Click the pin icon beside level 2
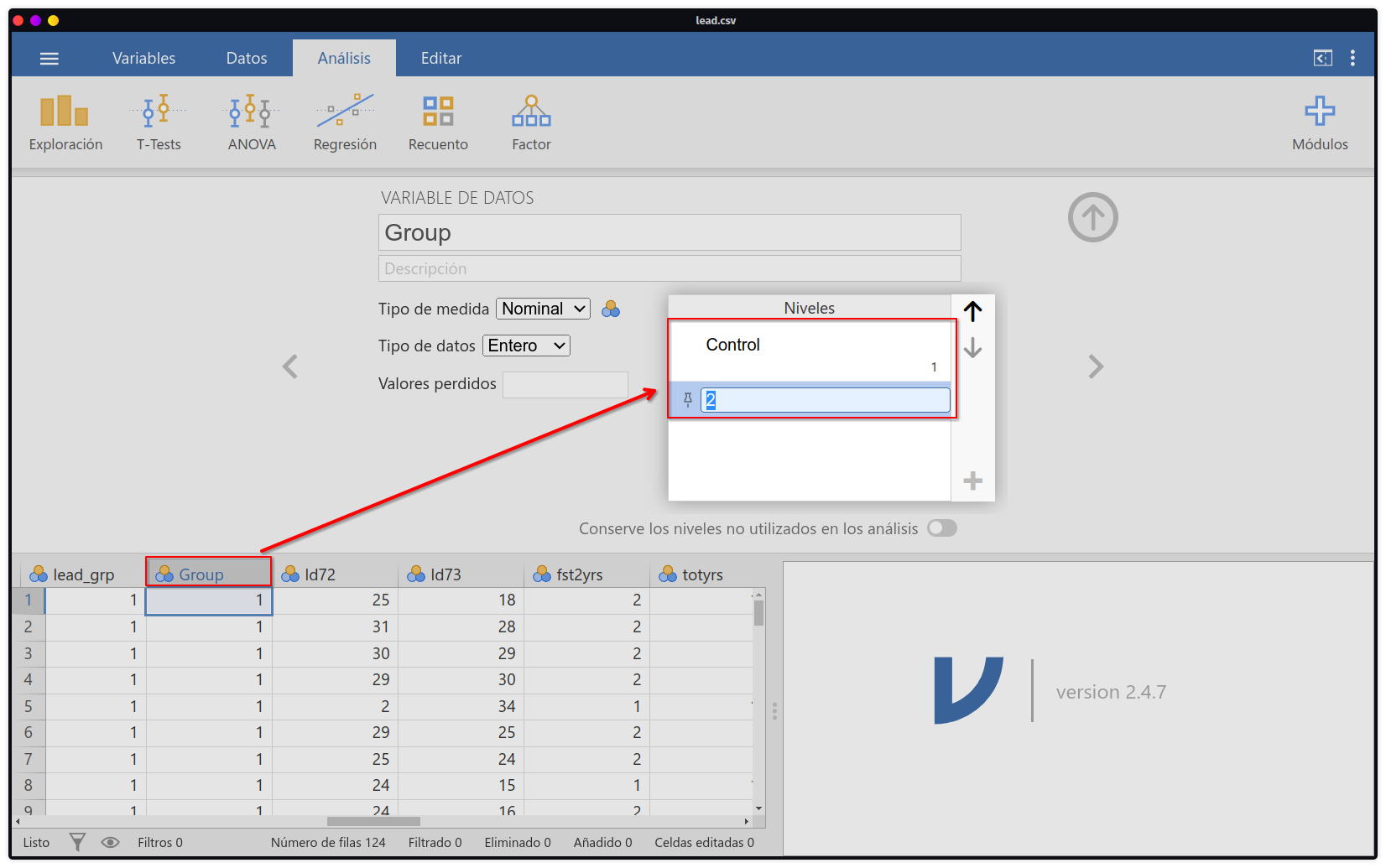This screenshot has width=1386, height=868. (x=687, y=400)
